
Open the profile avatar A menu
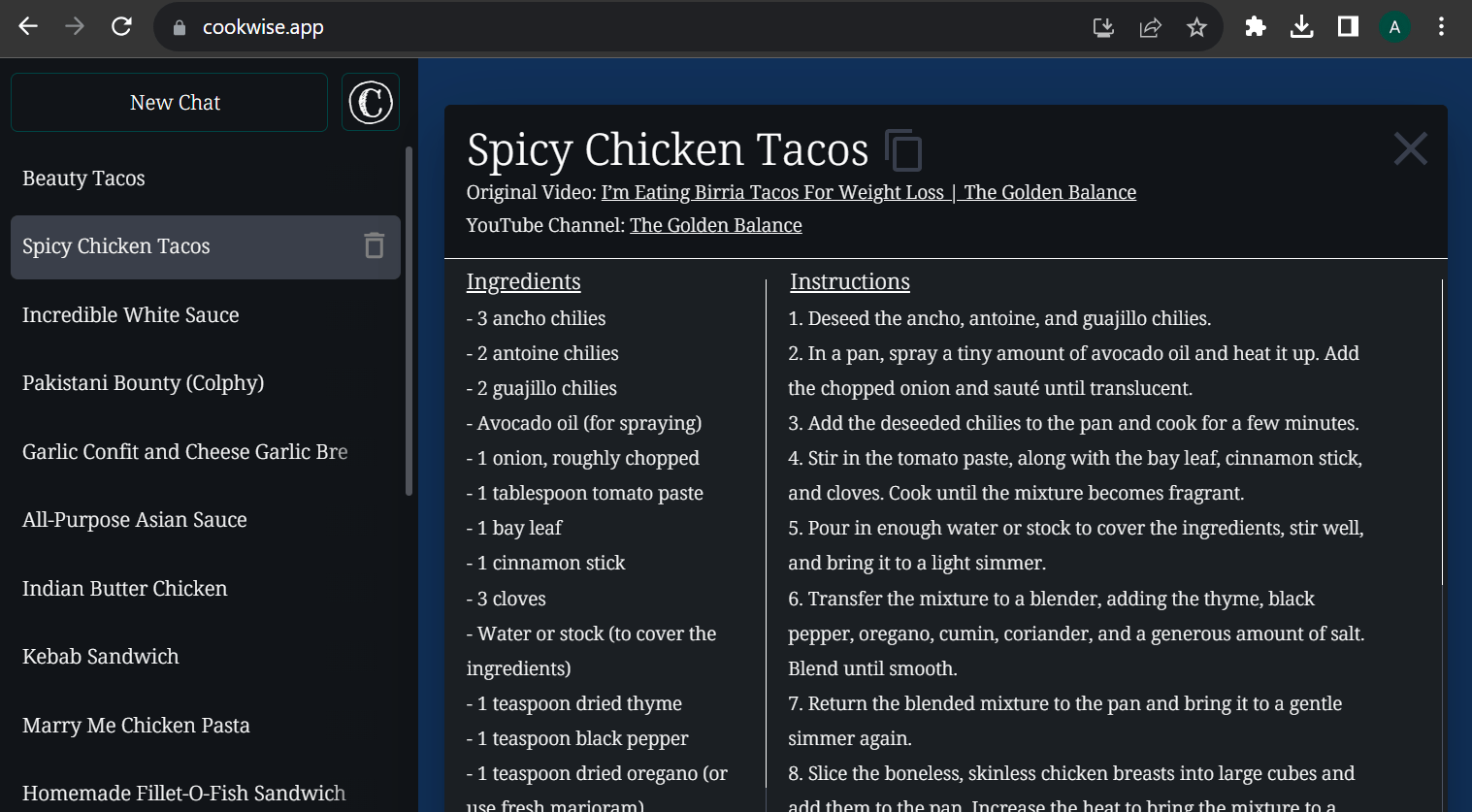pyautogui.click(x=1394, y=27)
